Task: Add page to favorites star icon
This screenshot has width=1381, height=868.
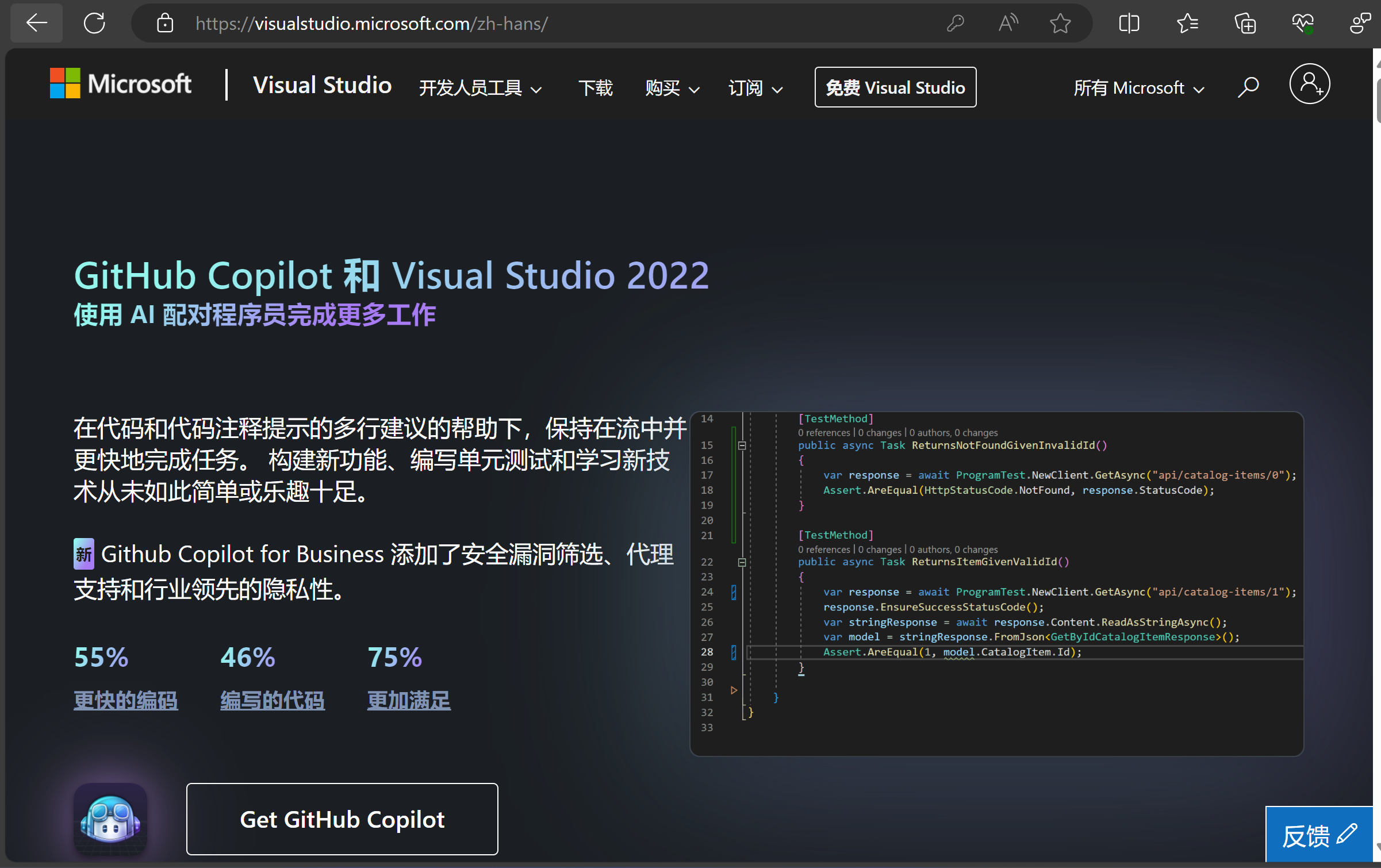Action: pyautogui.click(x=1060, y=23)
